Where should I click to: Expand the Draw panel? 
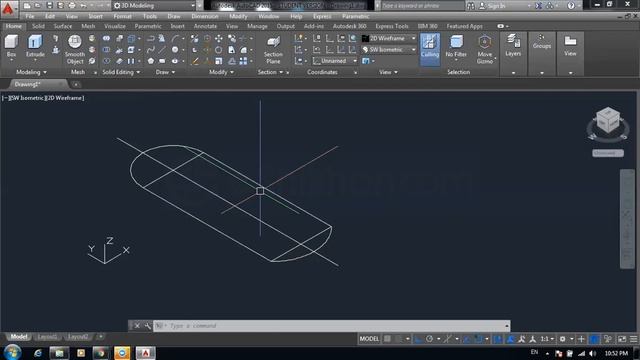165,72
